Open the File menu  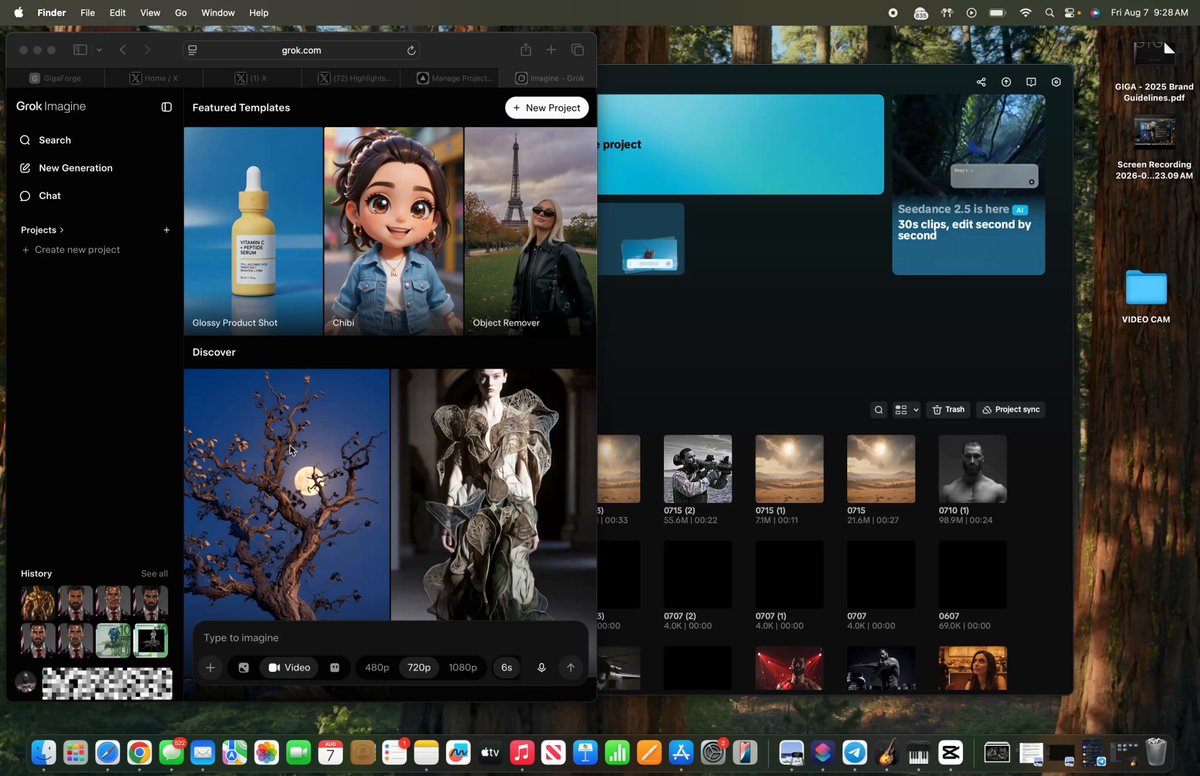[88, 13]
